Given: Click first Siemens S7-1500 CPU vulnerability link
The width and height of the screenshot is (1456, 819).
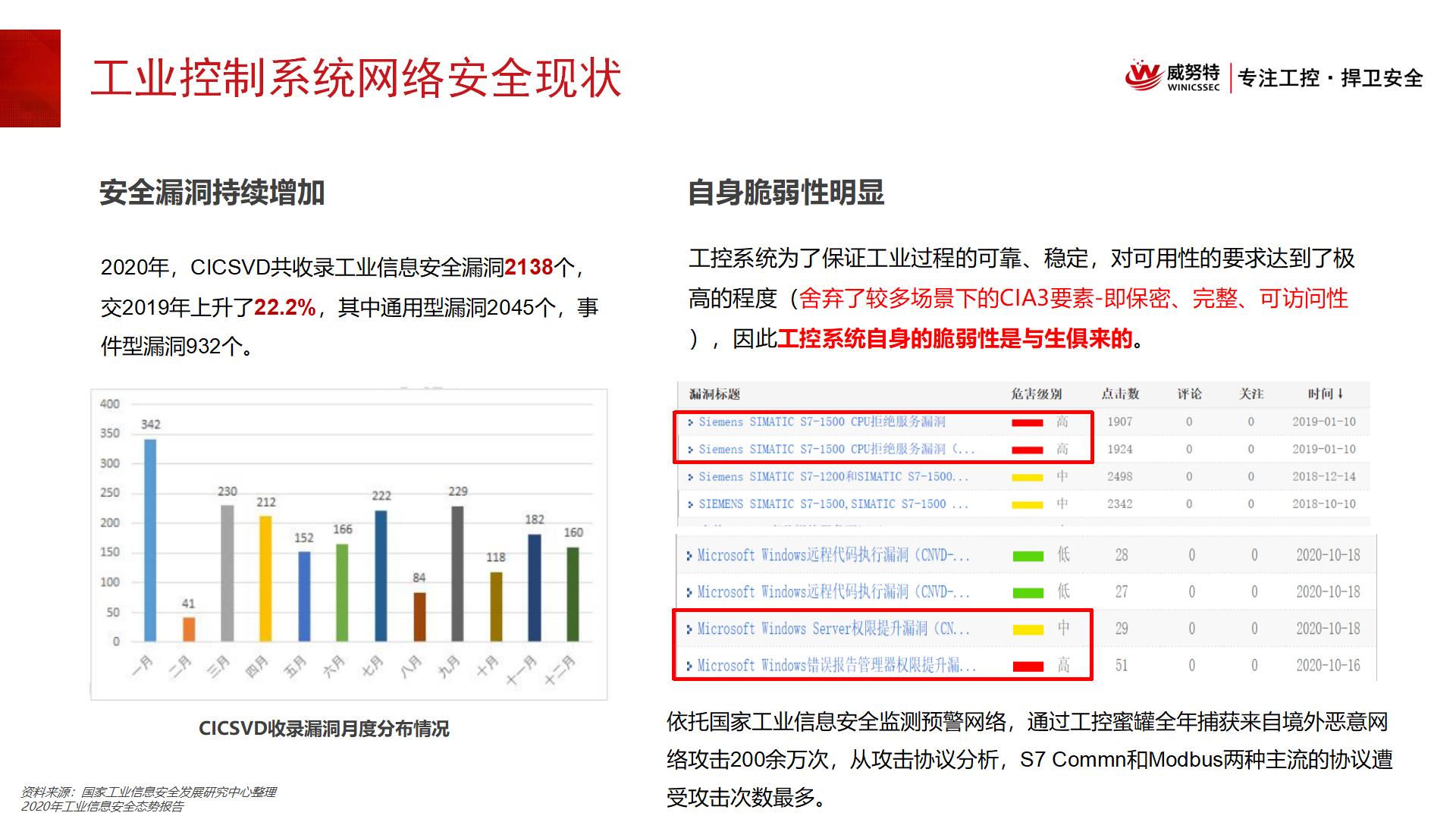Looking at the screenshot, I should coord(821,422).
